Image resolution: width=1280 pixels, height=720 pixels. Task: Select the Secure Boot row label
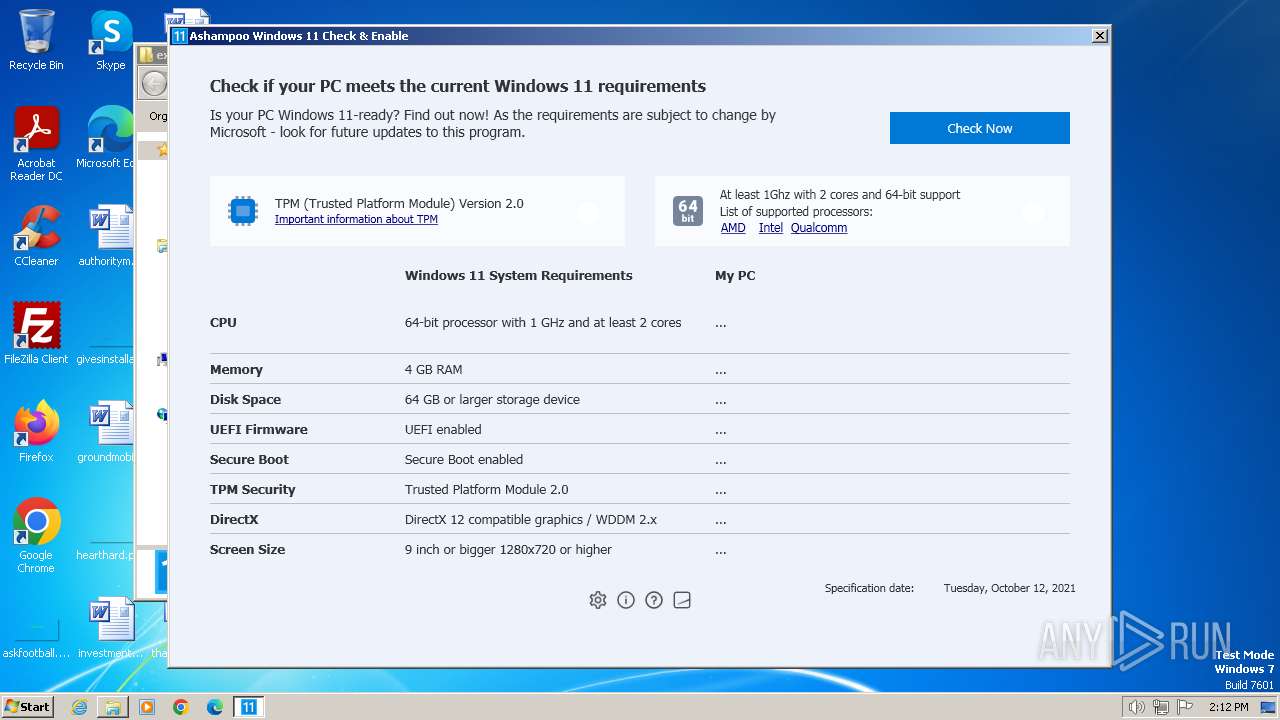[x=249, y=460]
